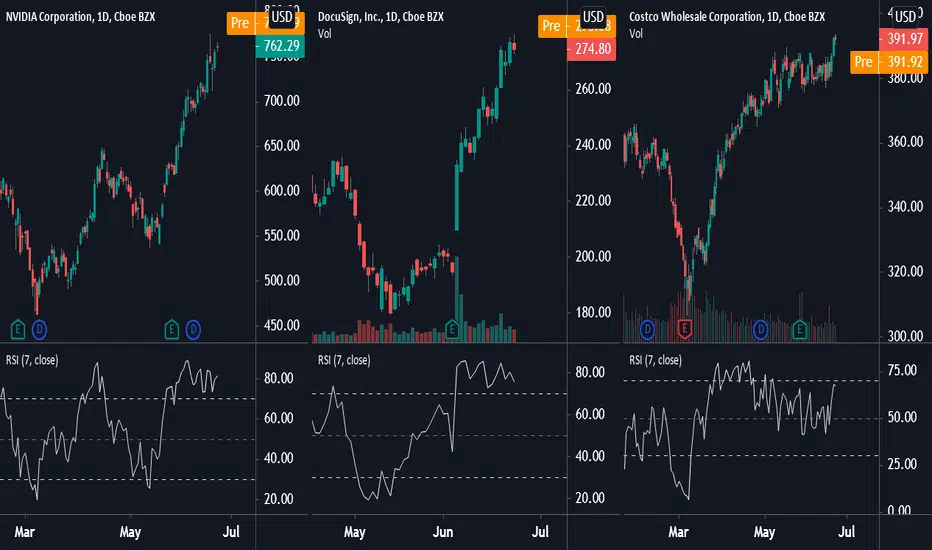The image size is (932, 550).
Task: Click 550.00 on NVIDIA price axis
Action: [x=281, y=235]
